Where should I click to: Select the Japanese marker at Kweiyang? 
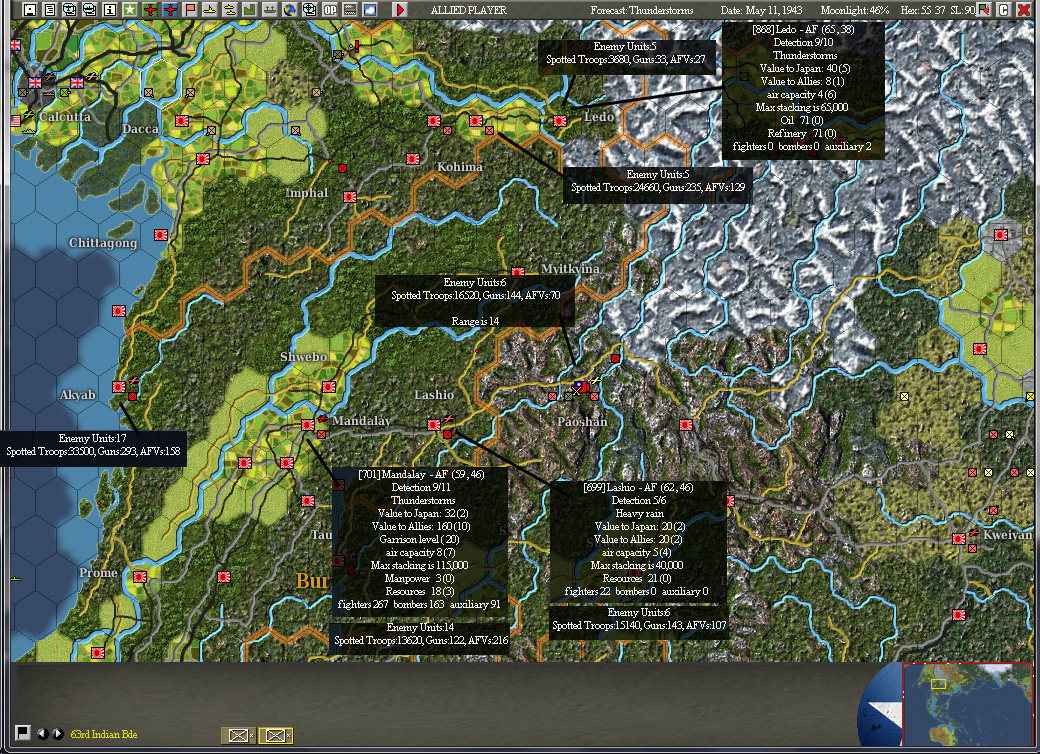tap(958, 539)
